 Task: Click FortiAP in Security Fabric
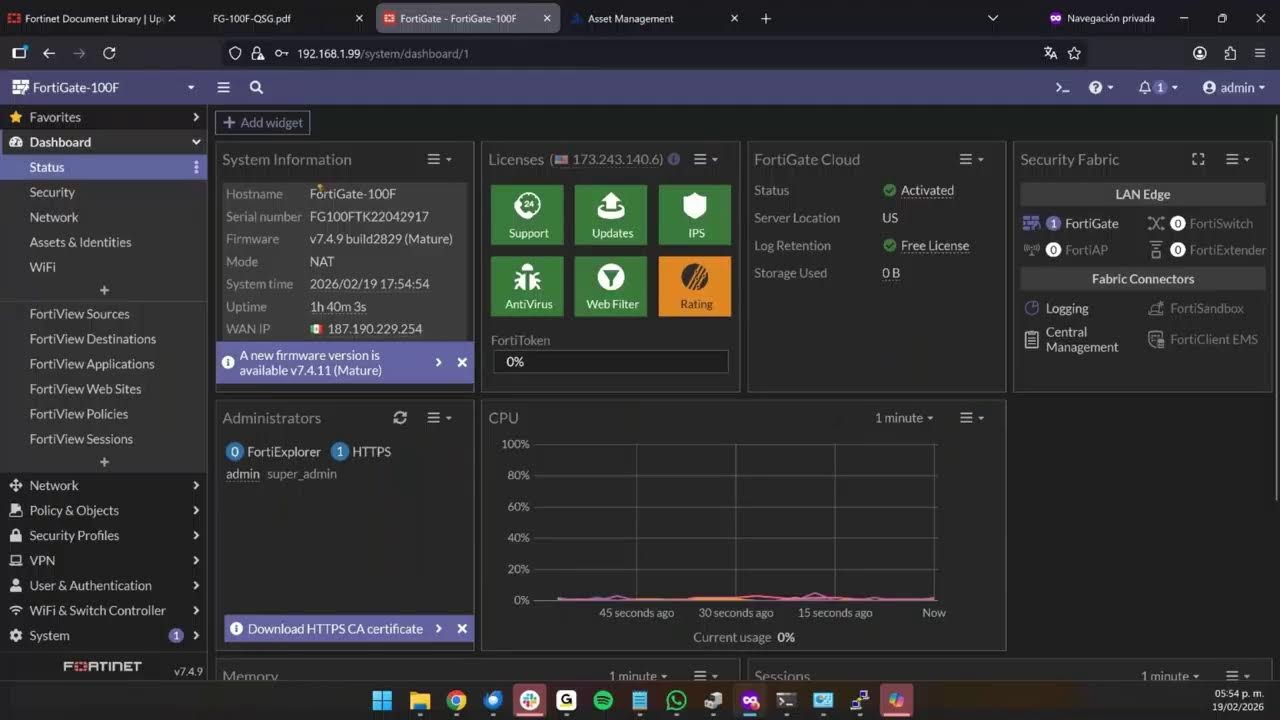[1066, 250]
